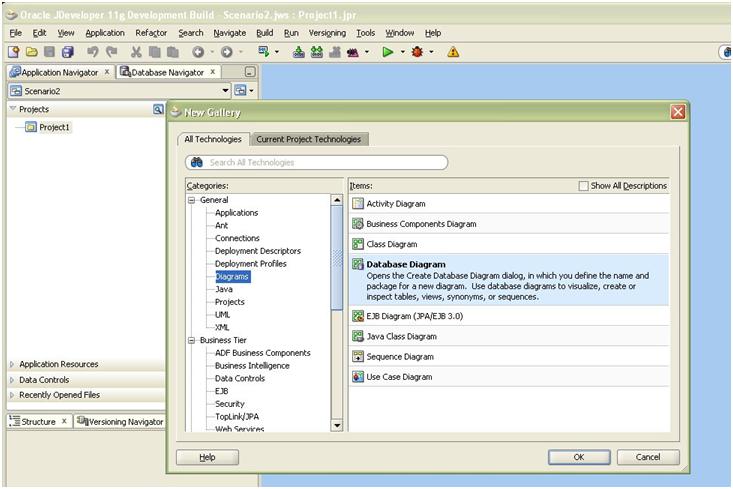The height and width of the screenshot is (489, 733).
Task: Click the Search All Technologies field
Action: (316, 162)
